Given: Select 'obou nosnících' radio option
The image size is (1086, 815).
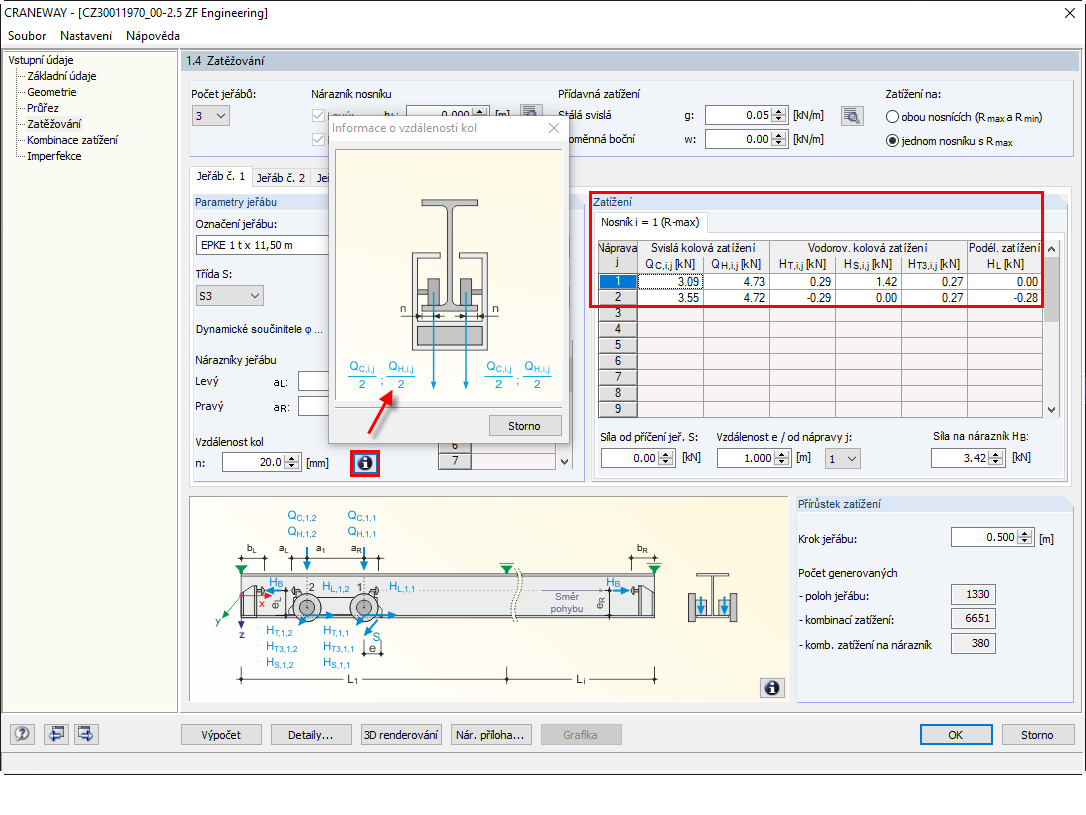Looking at the screenshot, I should tap(892, 117).
